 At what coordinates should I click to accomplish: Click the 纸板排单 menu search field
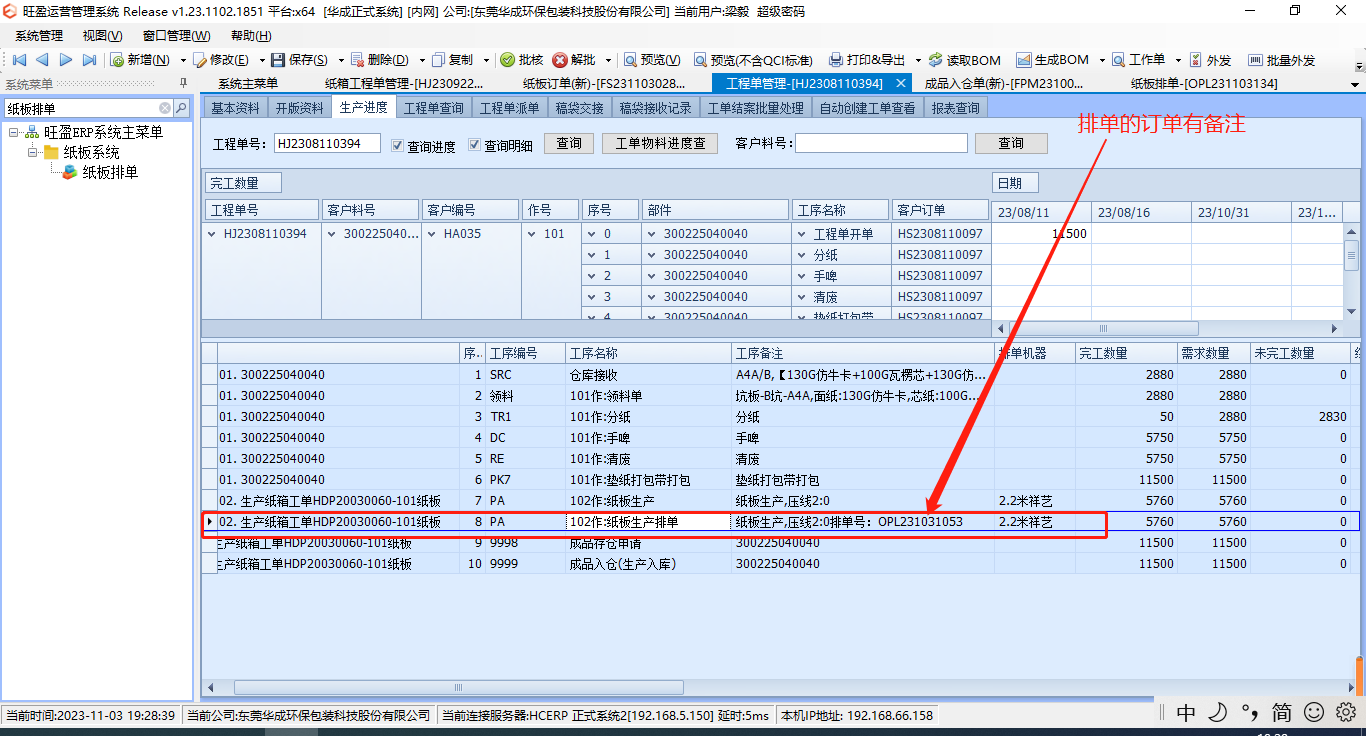pyautogui.click(x=80, y=108)
